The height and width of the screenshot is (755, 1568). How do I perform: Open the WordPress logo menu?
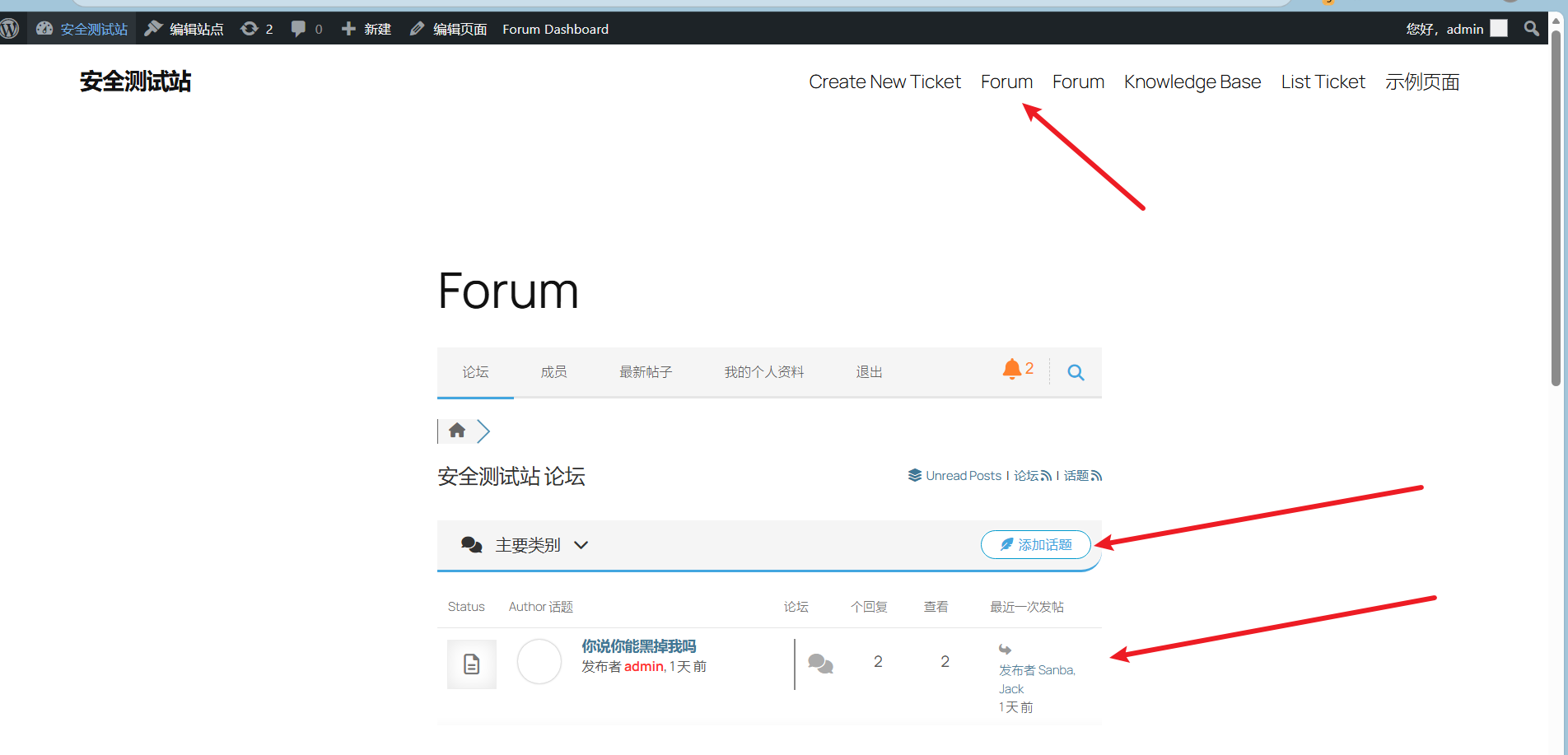10,29
